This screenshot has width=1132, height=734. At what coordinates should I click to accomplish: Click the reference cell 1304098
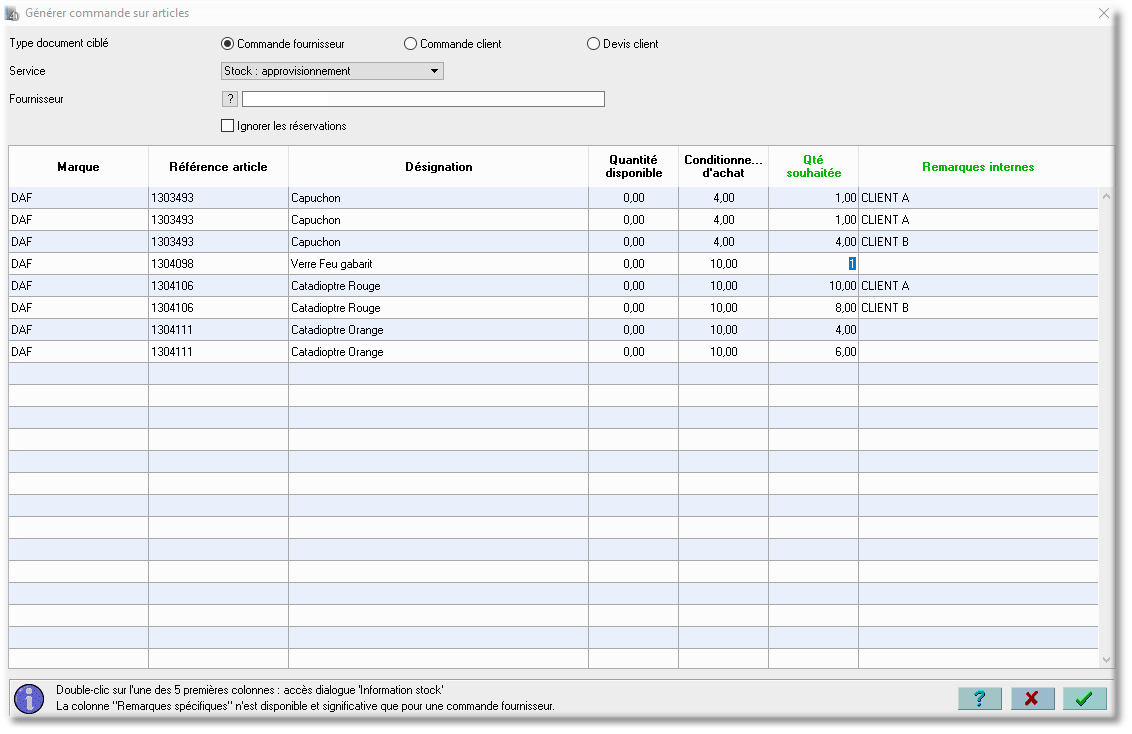[x=218, y=264]
